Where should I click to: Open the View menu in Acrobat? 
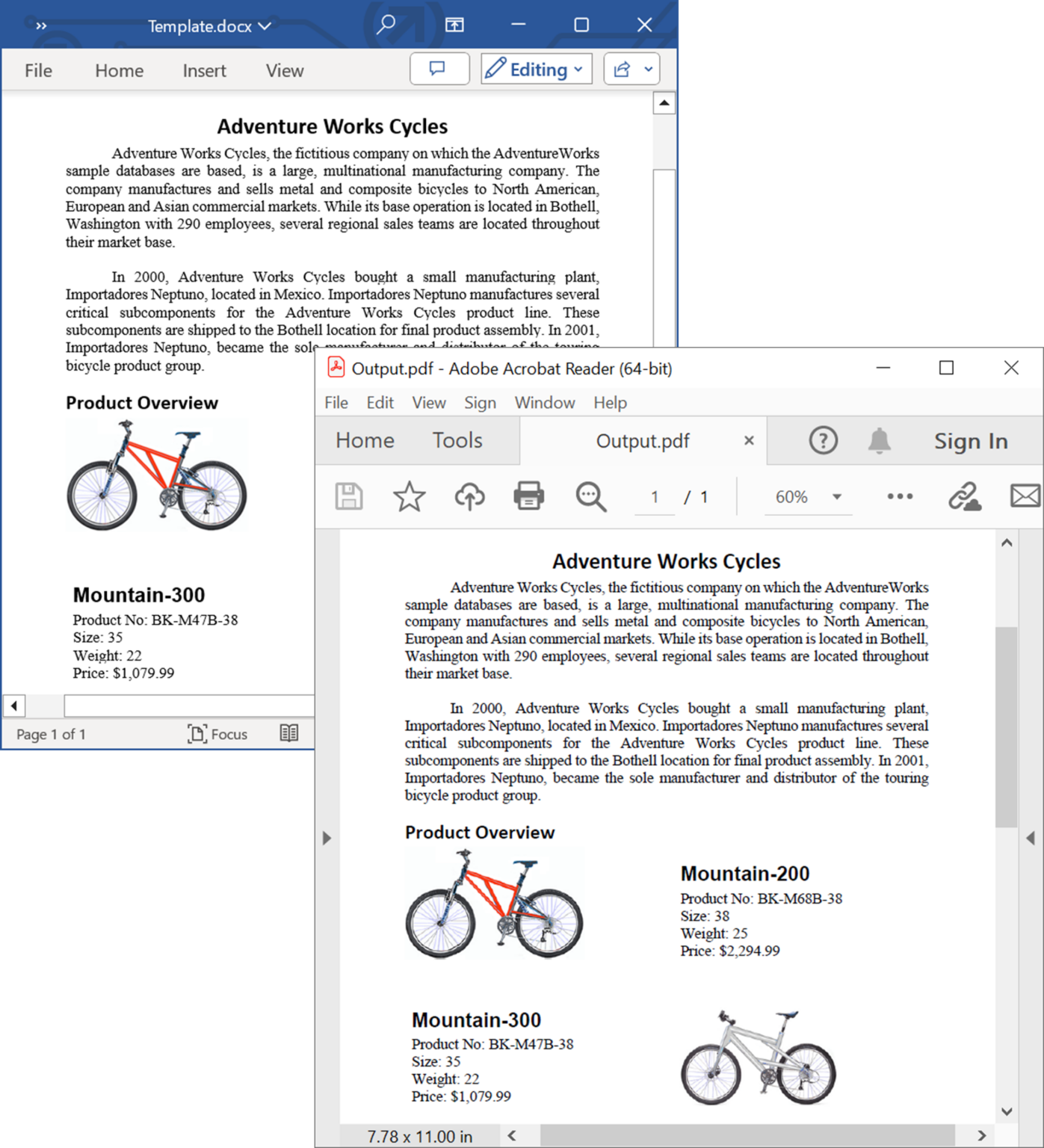click(x=428, y=402)
